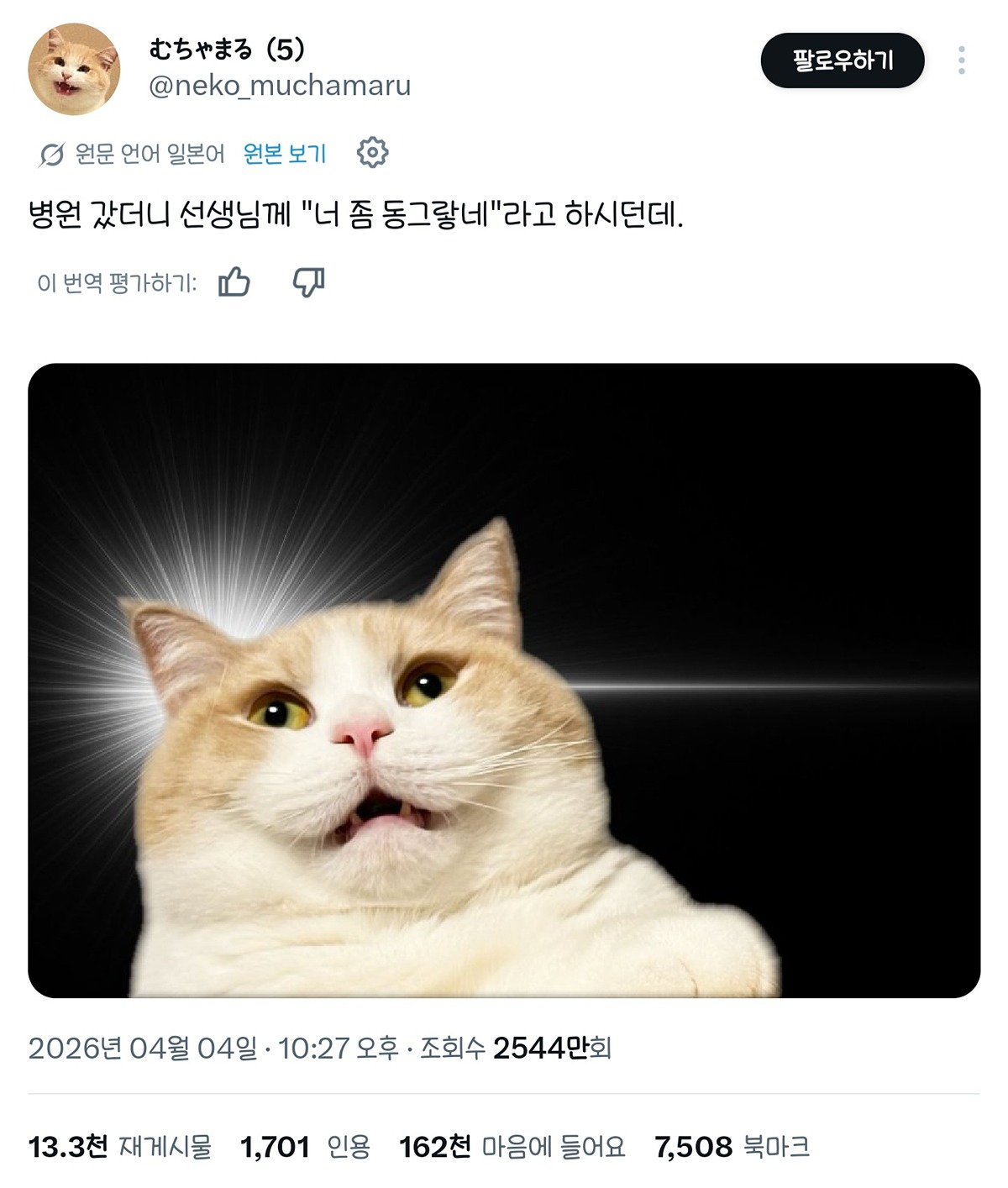
Task: Click the 7,508 북마크 bookmarks count
Action: pyautogui.click(x=732, y=1146)
